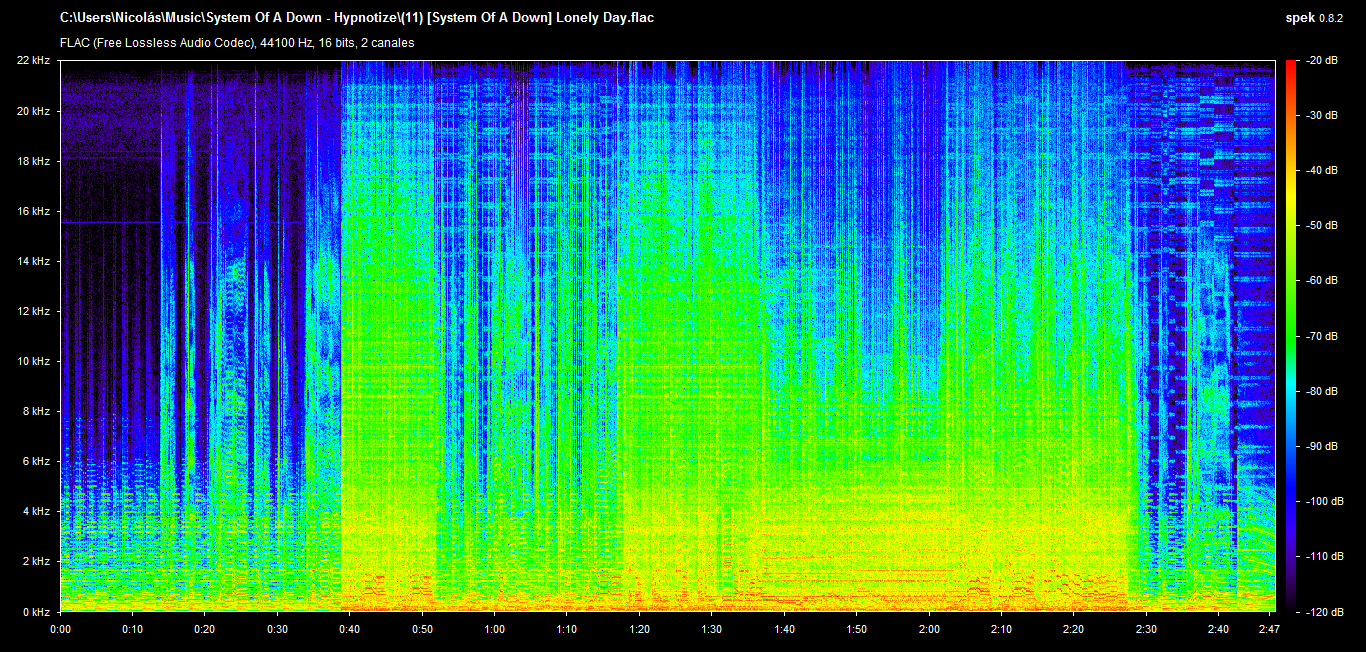
Task: Click the 1:20 time axis label
Action: pos(639,629)
